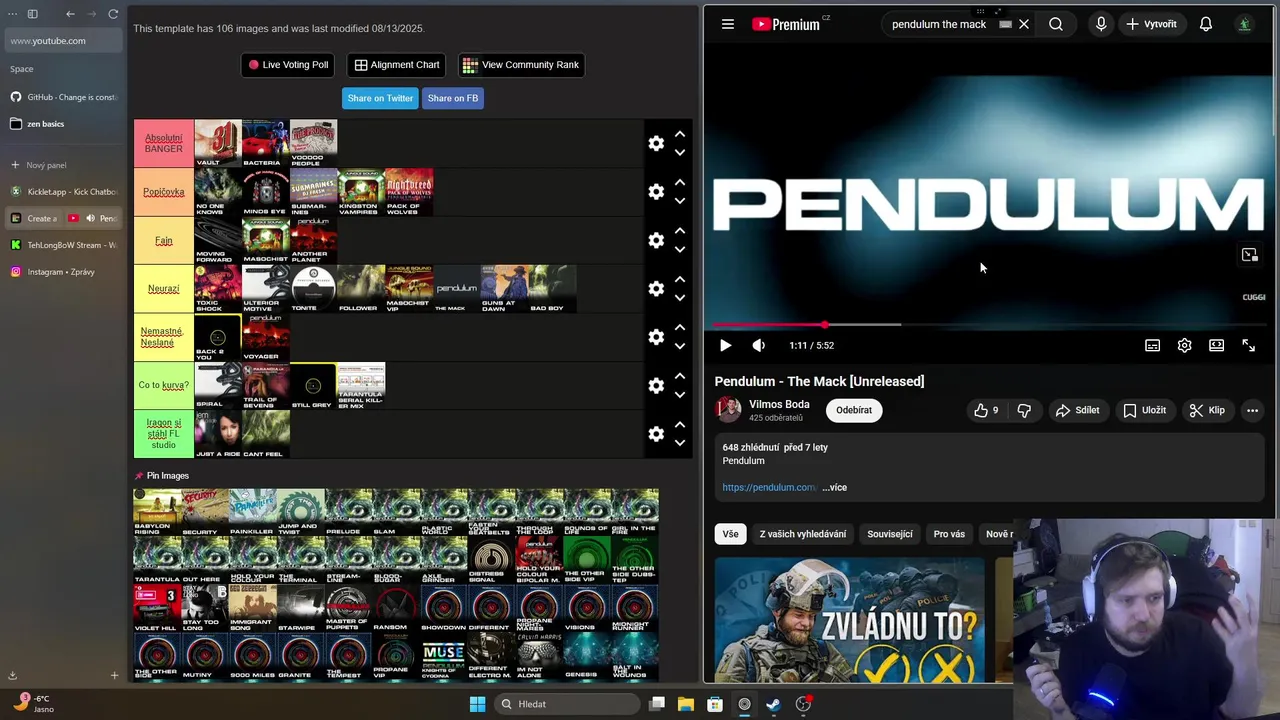Click the Absolutní BANGER tier label
The image size is (1280, 720).
pos(164,143)
